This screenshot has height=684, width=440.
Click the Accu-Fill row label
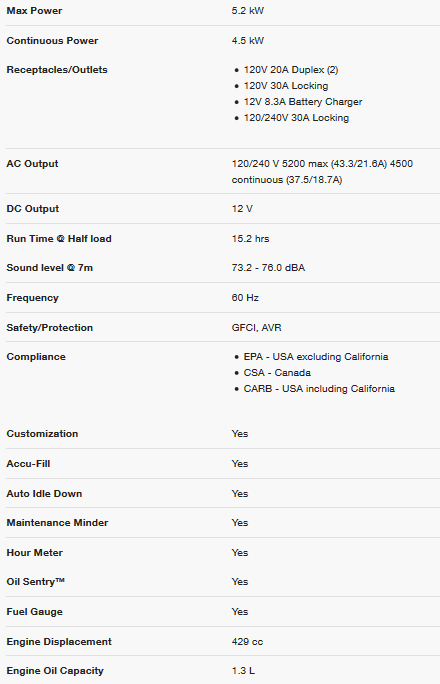tap(28, 464)
